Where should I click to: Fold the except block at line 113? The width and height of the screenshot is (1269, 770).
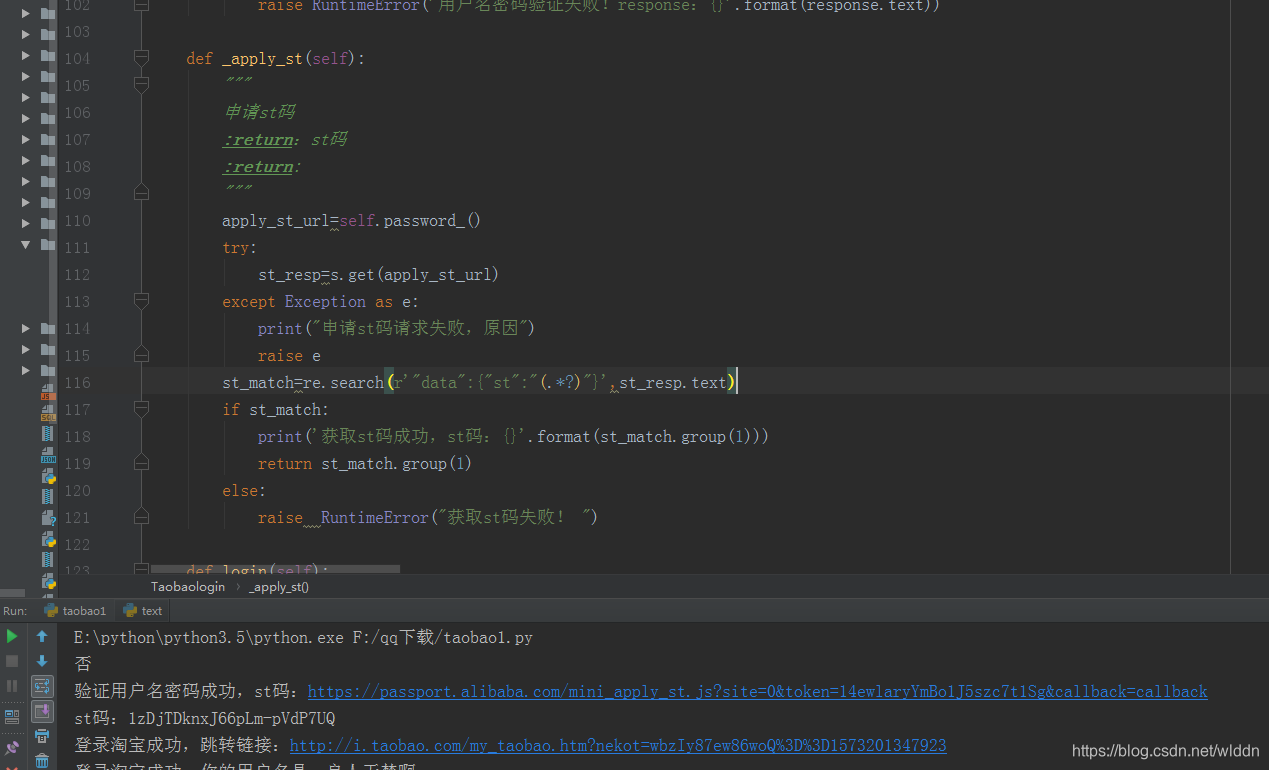[x=141, y=301]
